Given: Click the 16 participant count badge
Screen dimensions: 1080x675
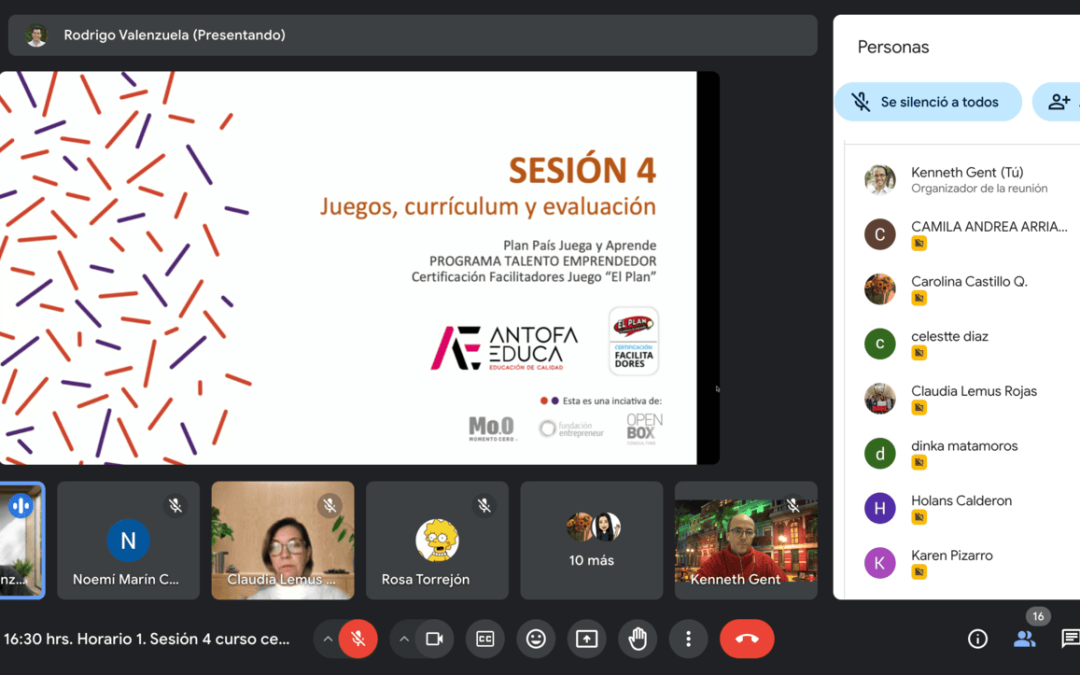Looking at the screenshot, I should (1038, 616).
